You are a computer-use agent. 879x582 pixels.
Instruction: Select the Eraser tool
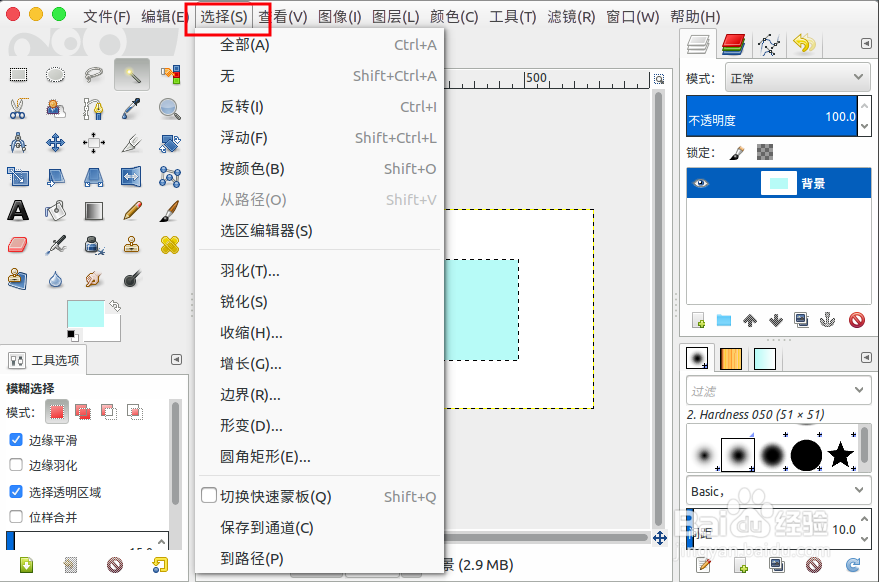pos(18,245)
